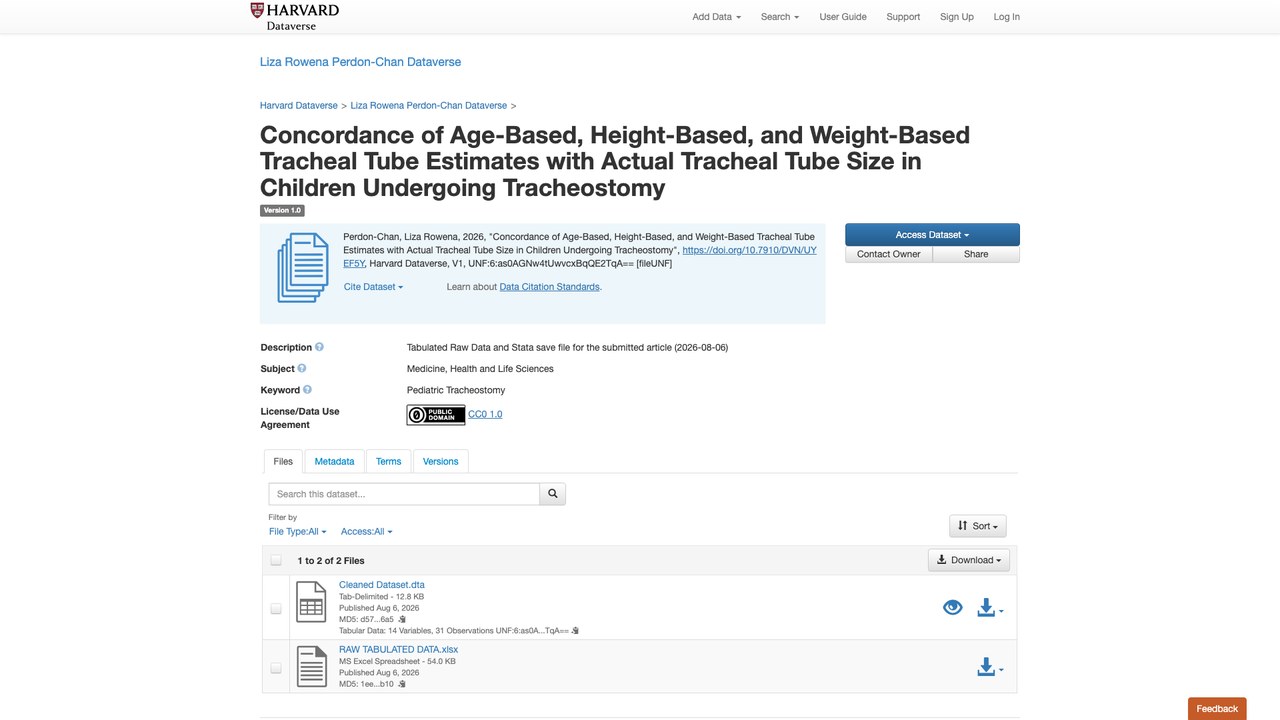Click the search magnifier button
This screenshot has width=1280, height=720.
(552, 493)
